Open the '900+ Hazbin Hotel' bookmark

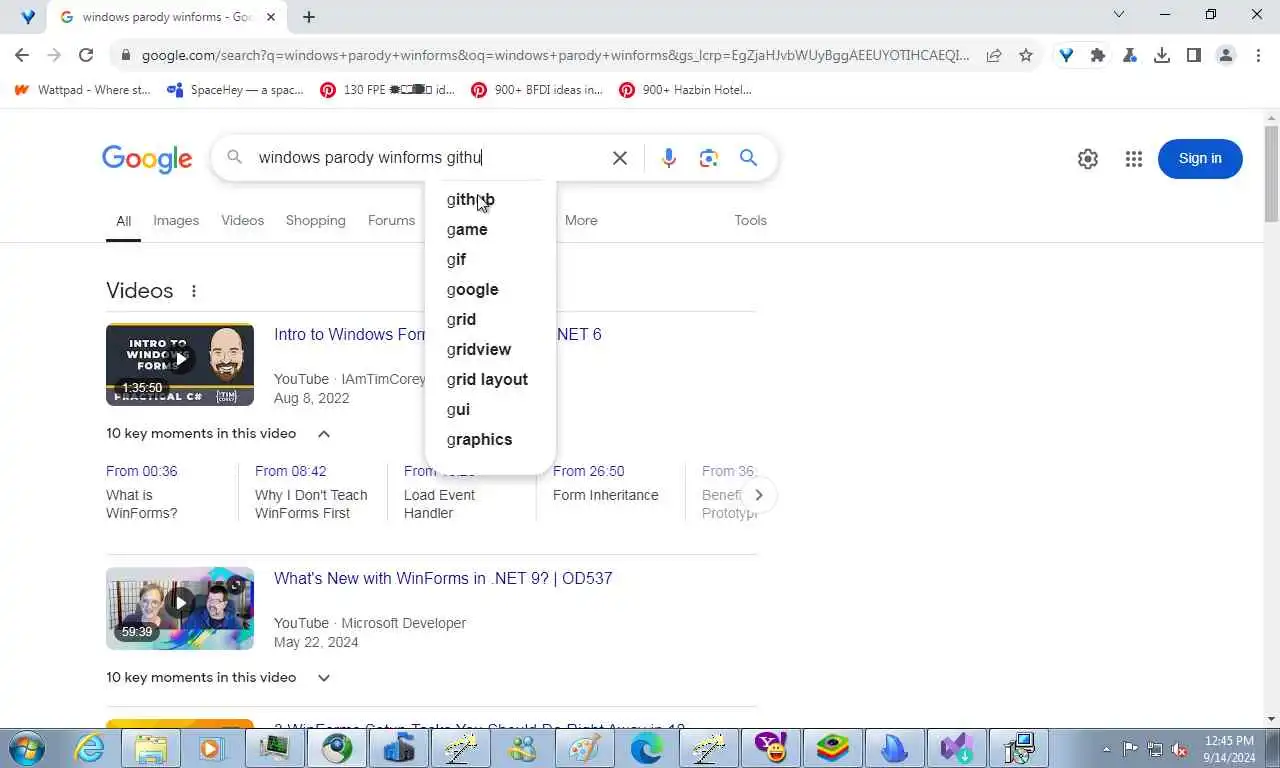pyautogui.click(x=685, y=90)
